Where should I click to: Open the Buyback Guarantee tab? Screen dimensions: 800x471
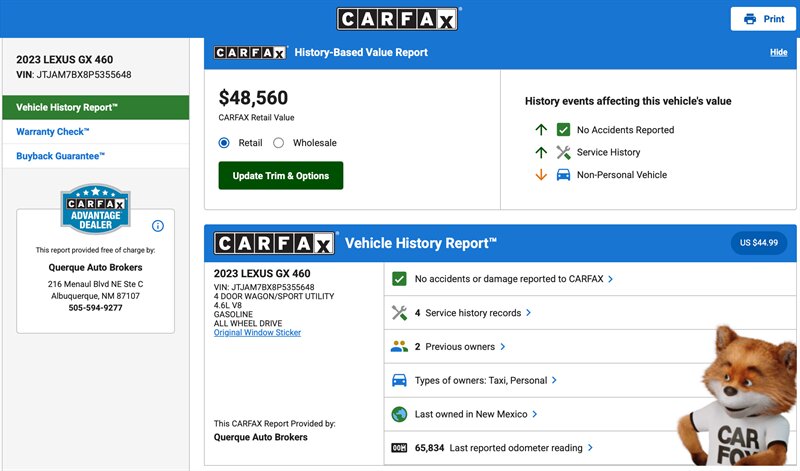coord(60,156)
